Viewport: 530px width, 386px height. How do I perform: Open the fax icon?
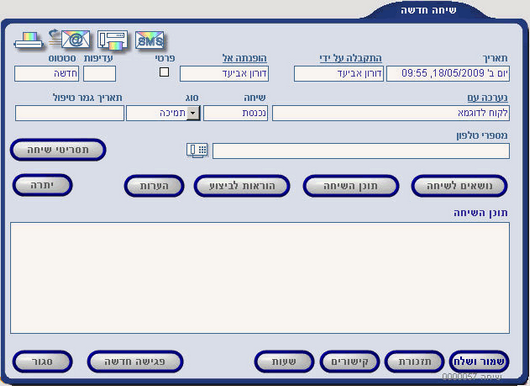(x=113, y=40)
